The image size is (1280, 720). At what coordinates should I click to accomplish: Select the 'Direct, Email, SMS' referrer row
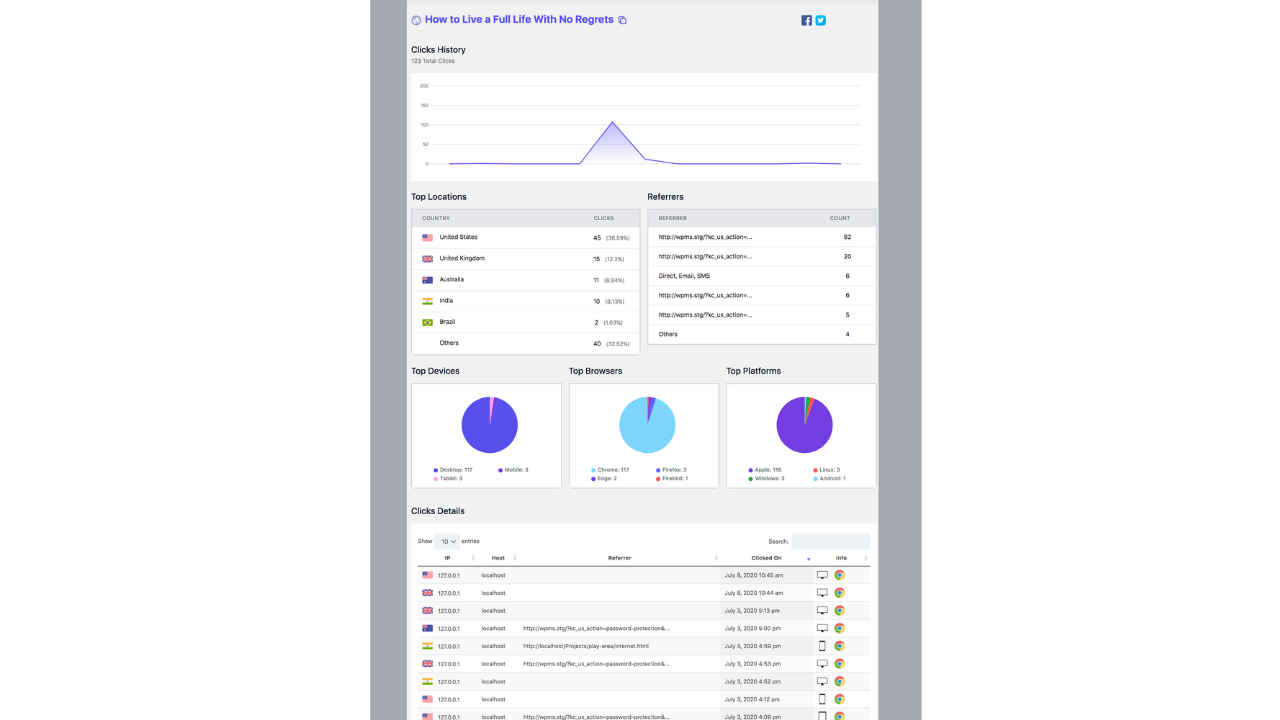click(x=762, y=276)
